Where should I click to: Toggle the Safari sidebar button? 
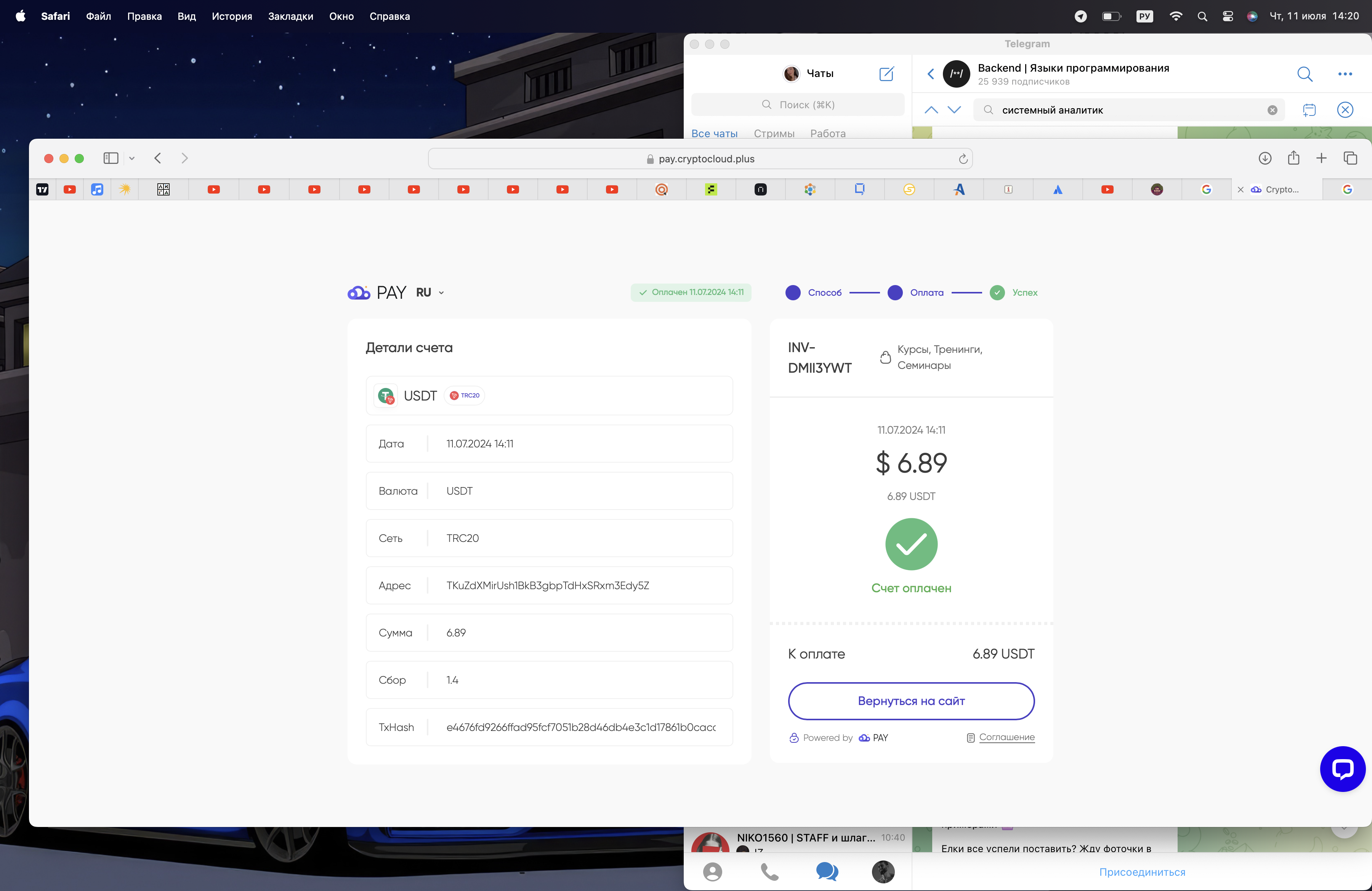[x=111, y=158]
